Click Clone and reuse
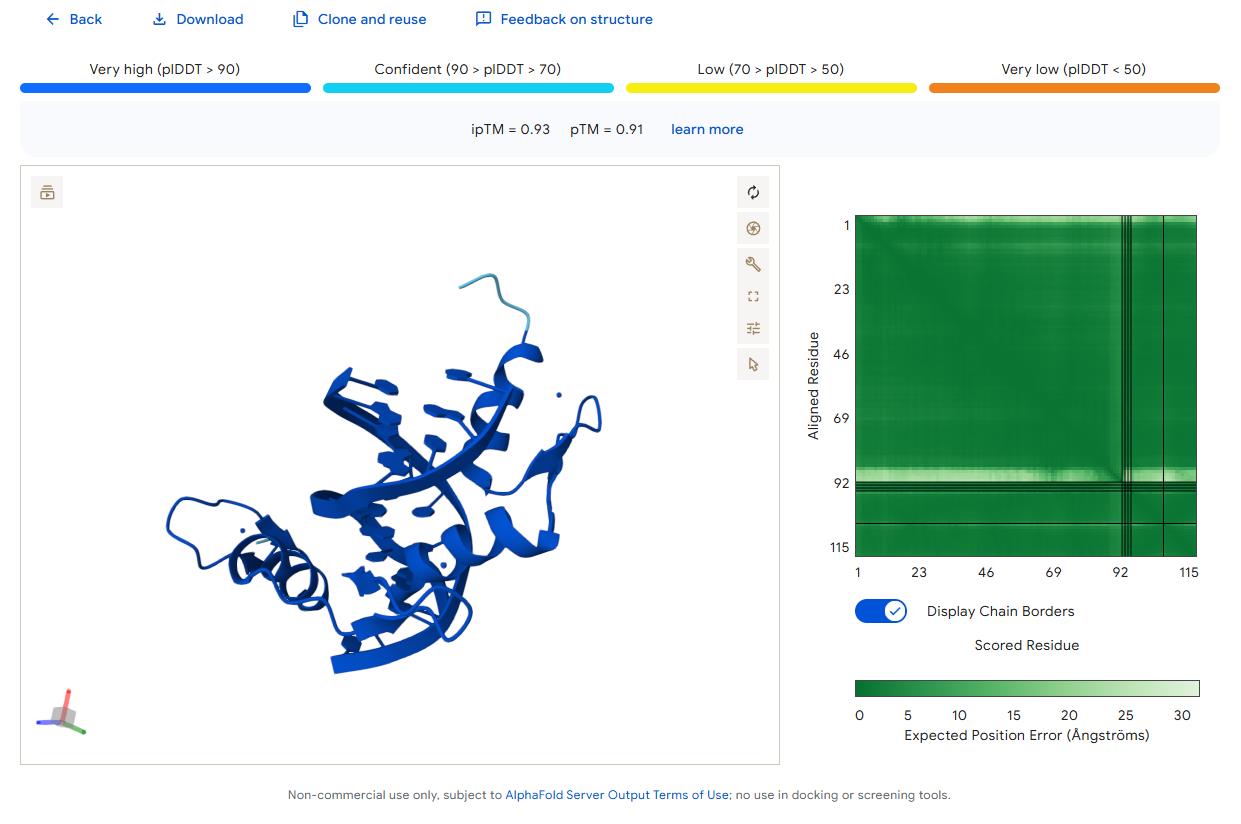 coord(360,19)
